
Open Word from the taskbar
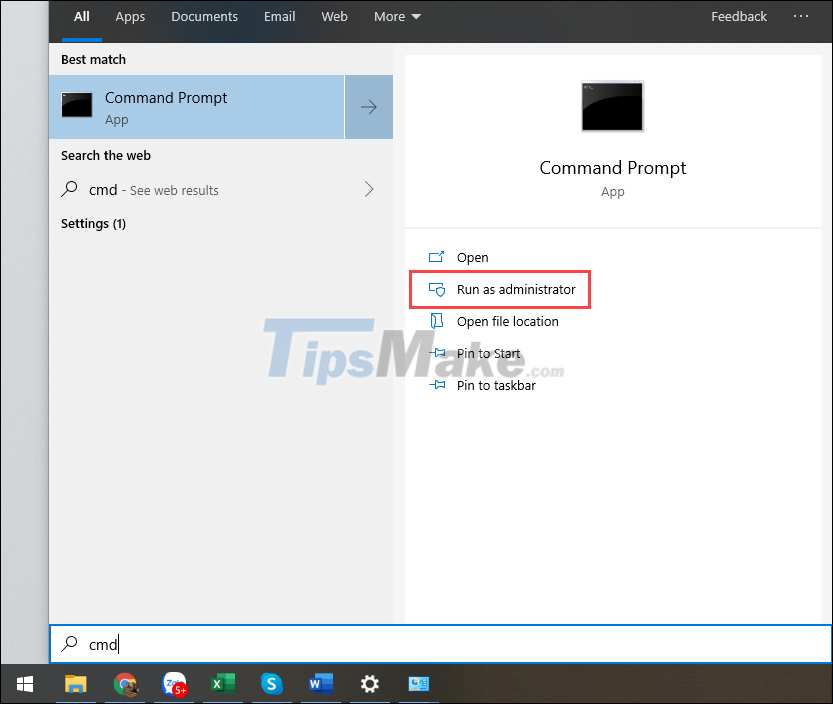320,685
